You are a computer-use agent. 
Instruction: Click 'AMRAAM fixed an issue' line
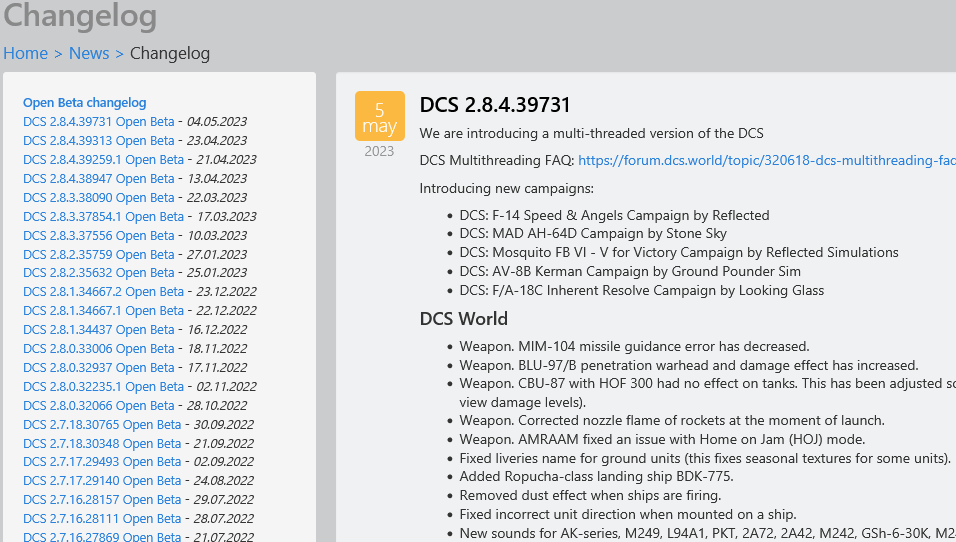[x=662, y=439]
